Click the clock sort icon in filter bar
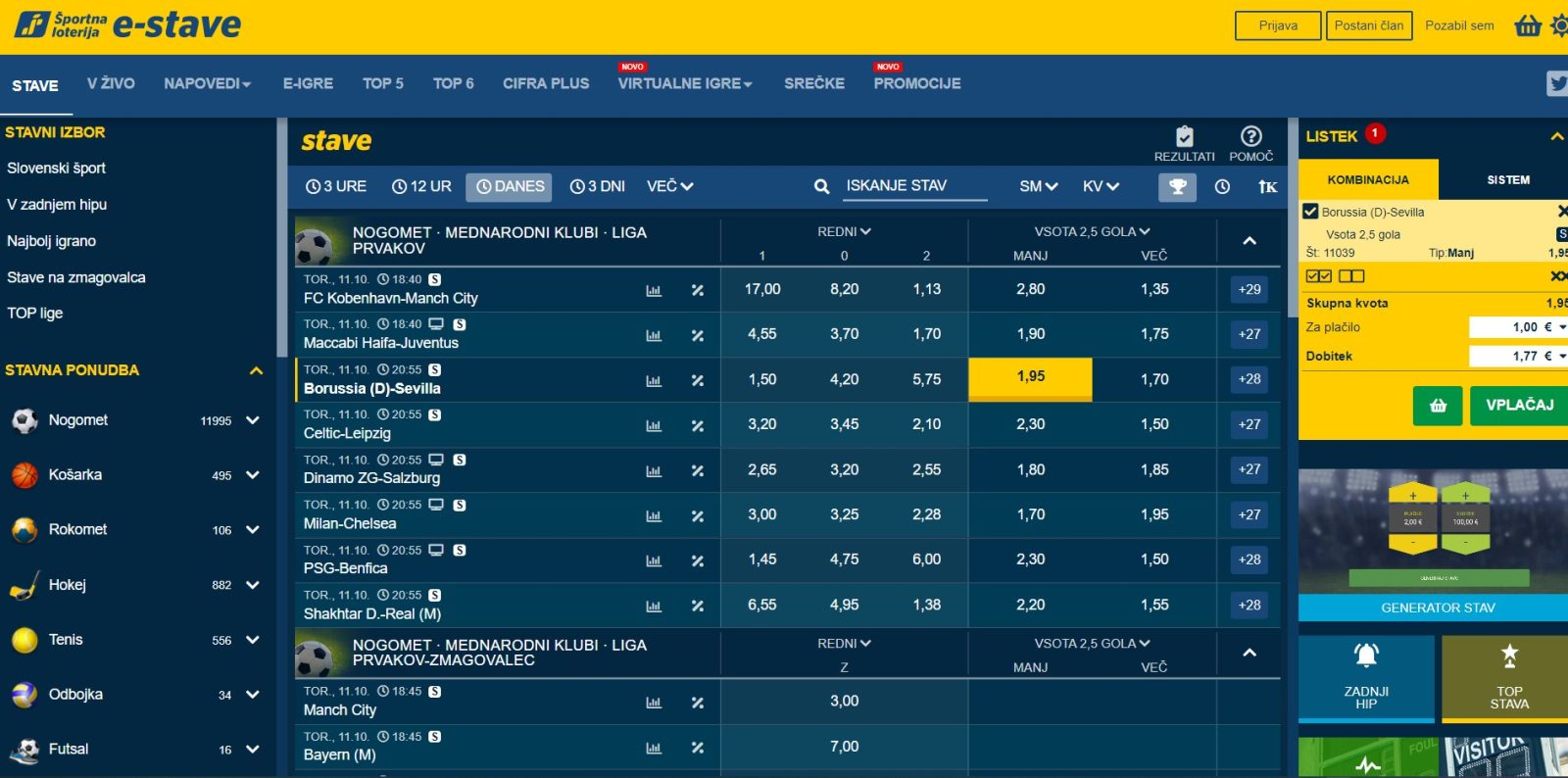Viewport: 1568px width, 778px height. 1222,186
